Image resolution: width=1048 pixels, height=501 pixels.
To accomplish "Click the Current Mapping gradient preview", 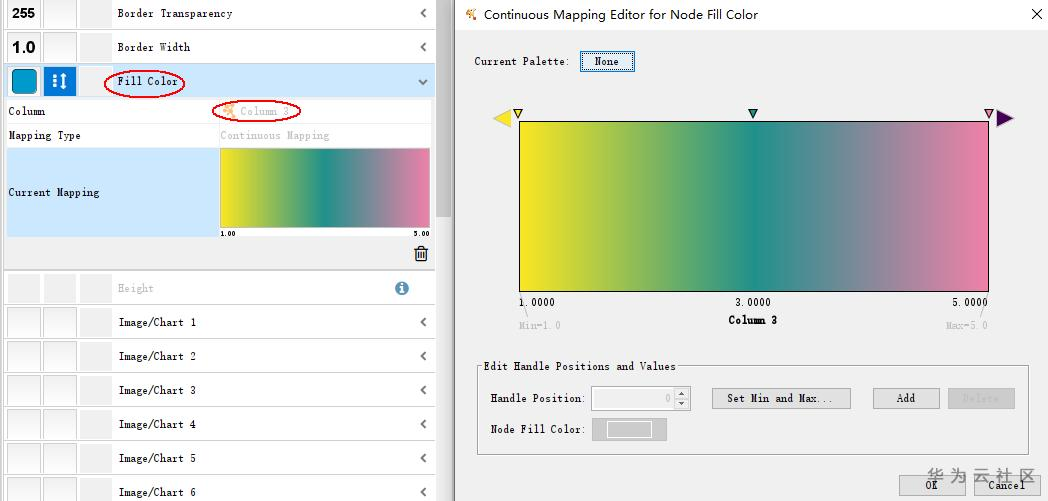I will (x=324, y=188).
